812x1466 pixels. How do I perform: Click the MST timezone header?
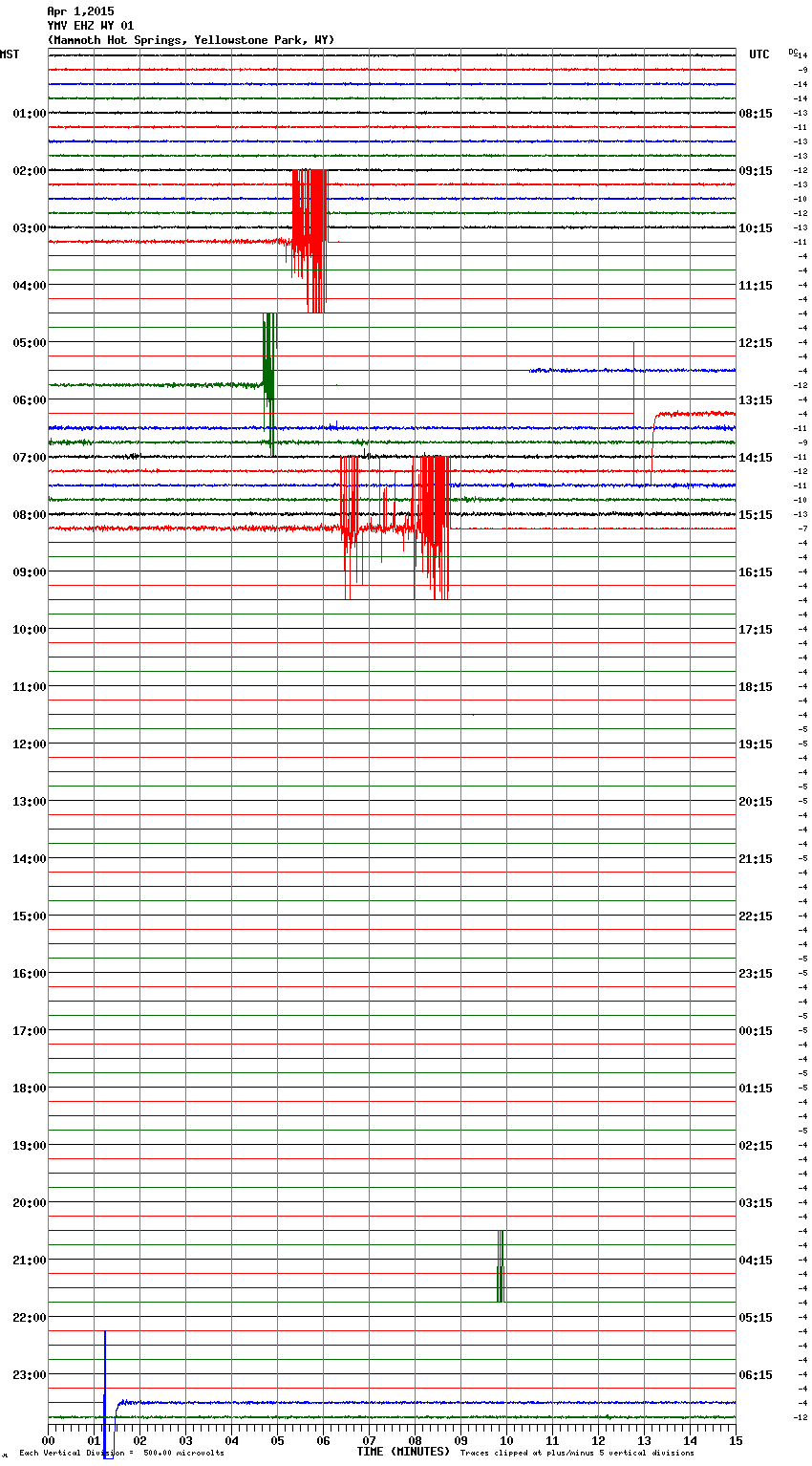point(10,54)
